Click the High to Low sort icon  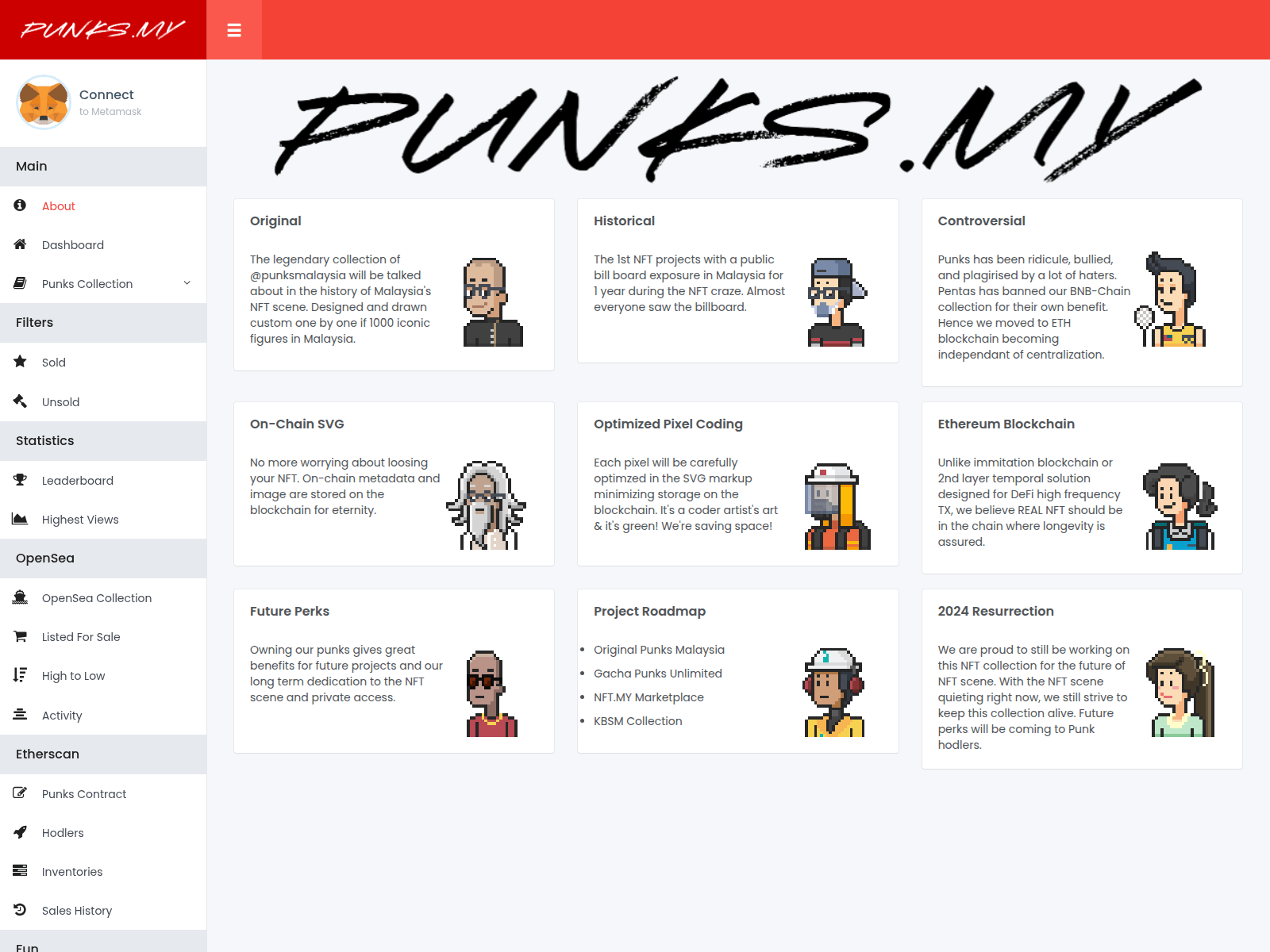(x=20, y=675)
